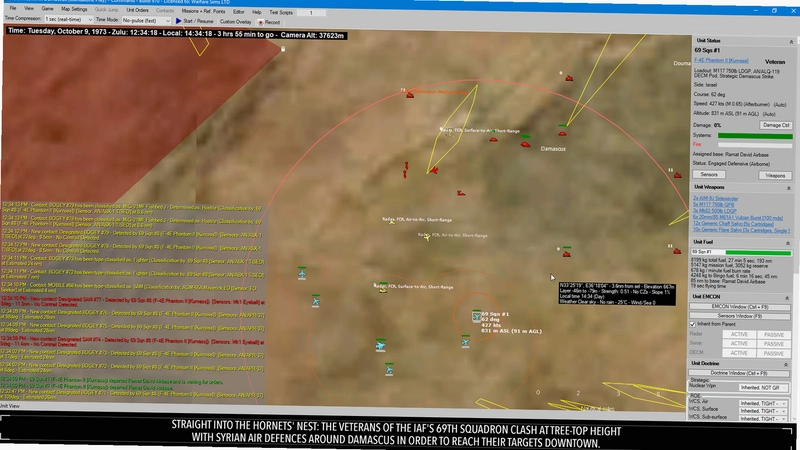Open the Editor menu

pos(238,11)
